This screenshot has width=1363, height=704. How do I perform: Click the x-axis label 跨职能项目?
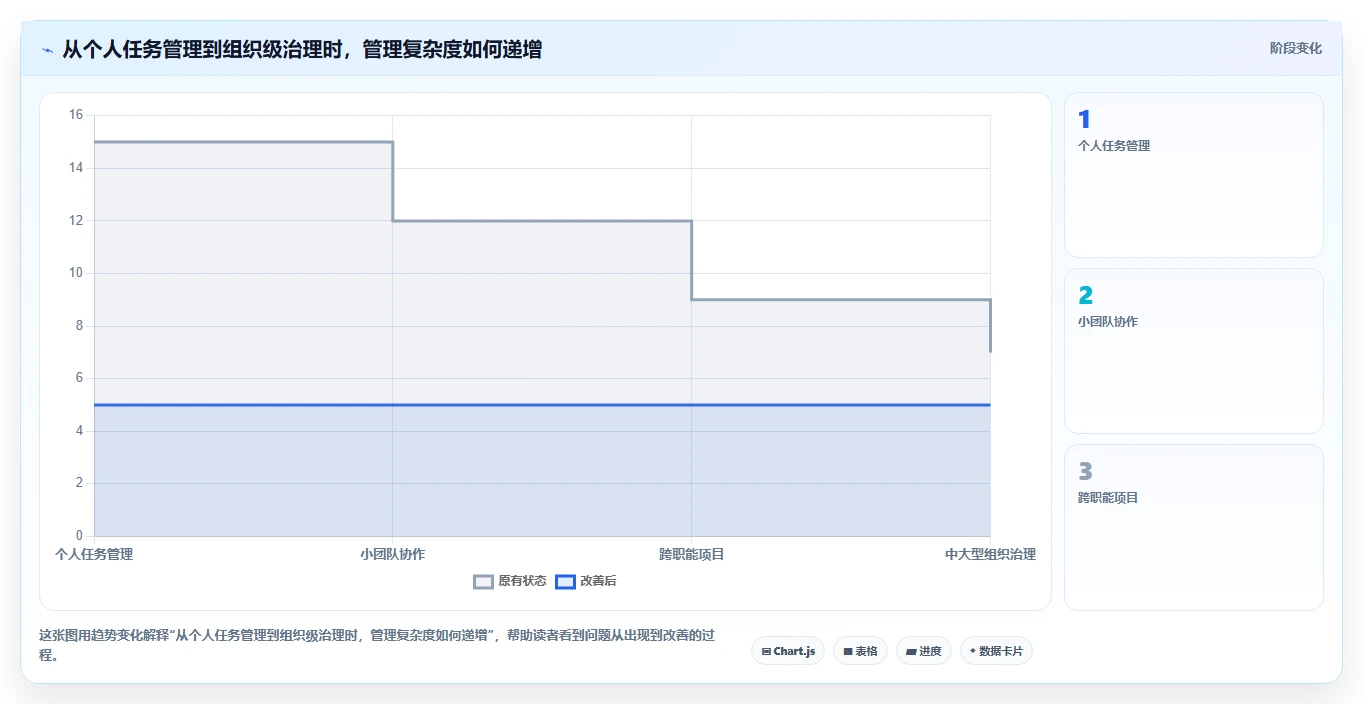pos(691,554)
